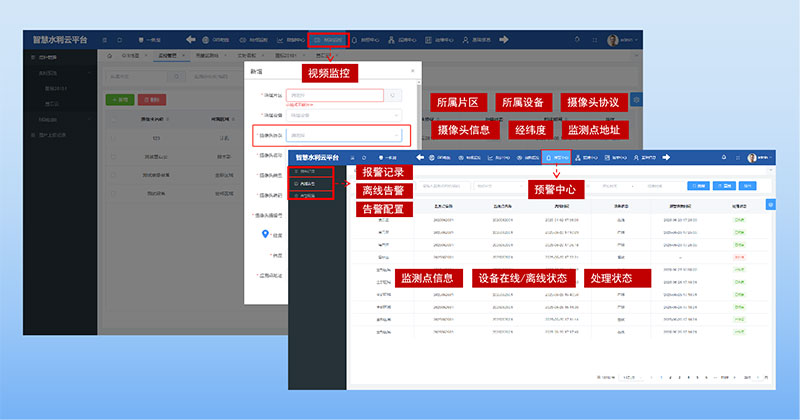Click the red 删除 delete button

pos(152,100)
